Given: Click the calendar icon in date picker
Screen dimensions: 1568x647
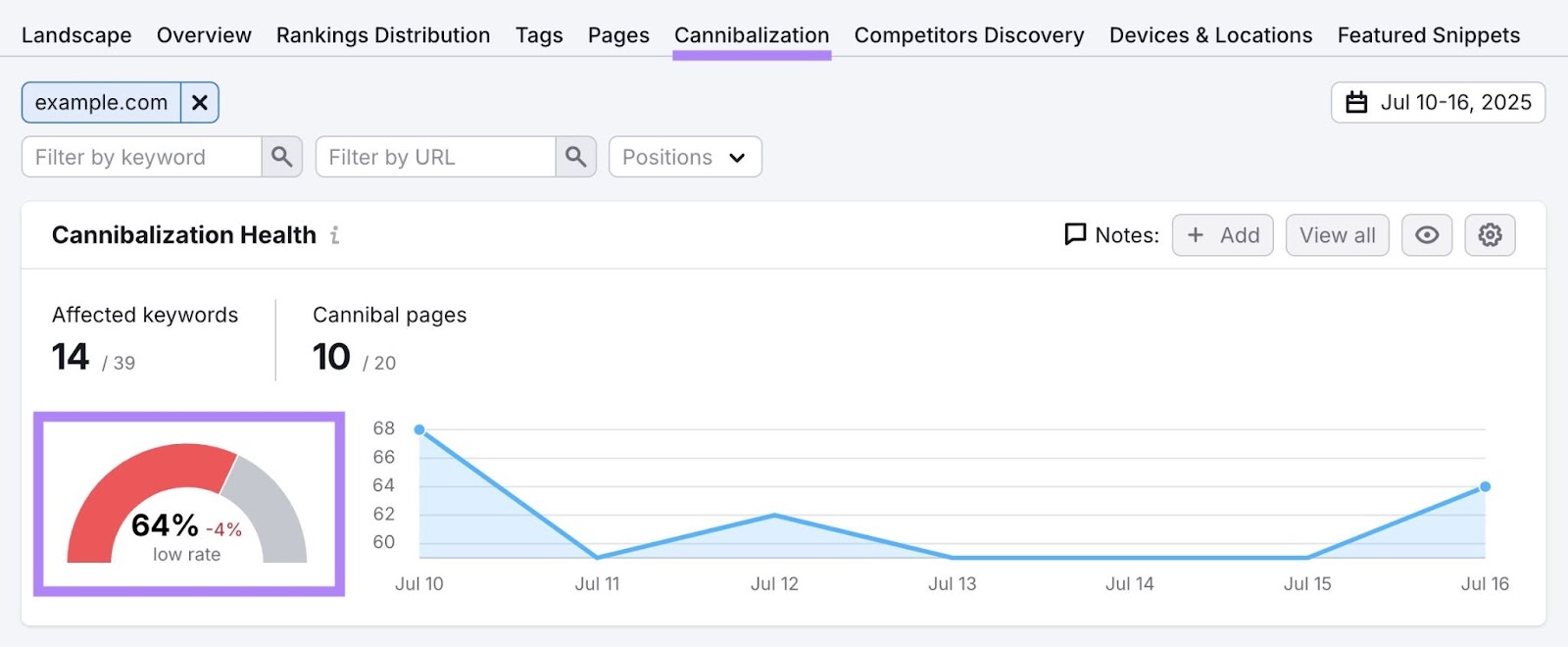Looking at the screenshot, I should 1356,103.
